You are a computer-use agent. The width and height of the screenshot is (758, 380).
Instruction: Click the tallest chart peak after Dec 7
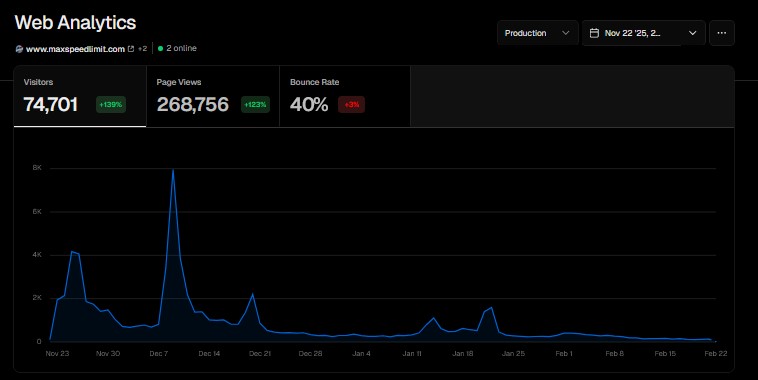(173, 170)
